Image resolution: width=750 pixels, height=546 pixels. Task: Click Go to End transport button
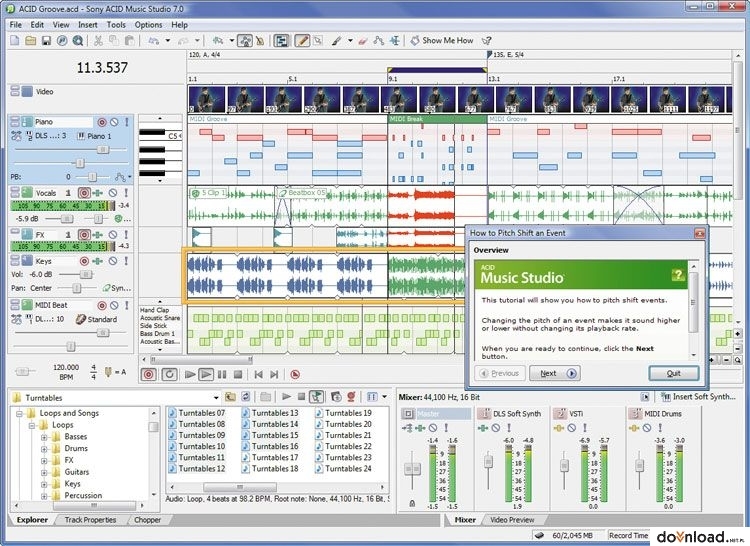point(274,374)
